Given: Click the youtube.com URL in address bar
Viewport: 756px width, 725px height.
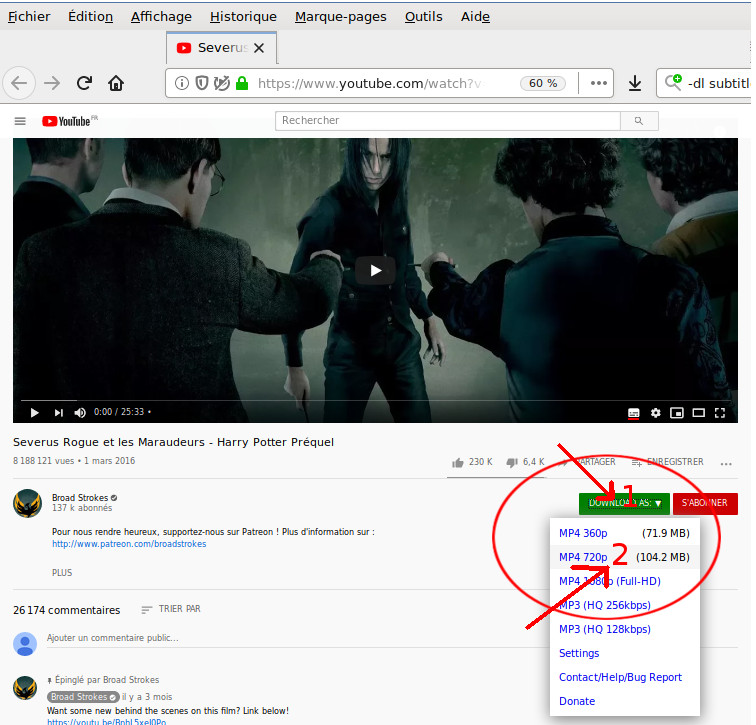Looking at the screenshot, I should (x=369, y=83).
